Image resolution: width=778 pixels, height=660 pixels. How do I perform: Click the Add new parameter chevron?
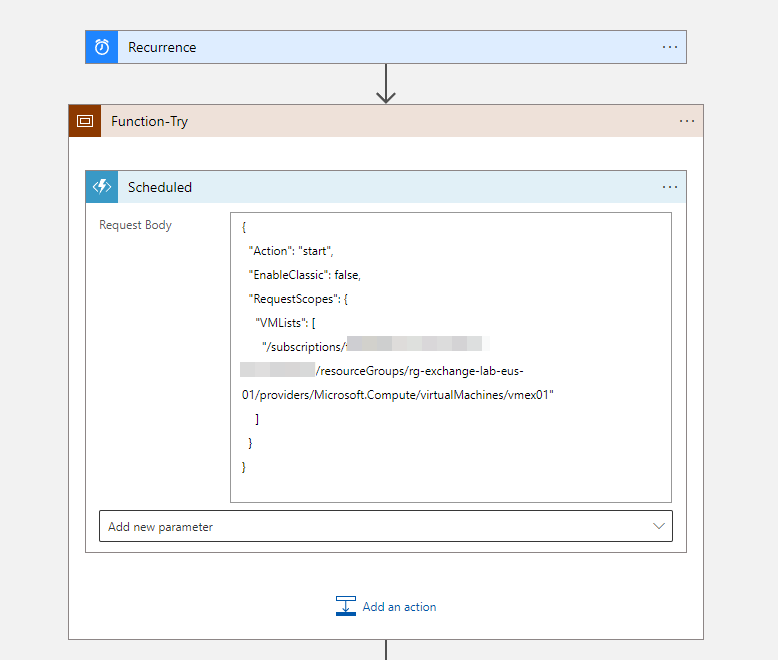(x=658, y=526)
